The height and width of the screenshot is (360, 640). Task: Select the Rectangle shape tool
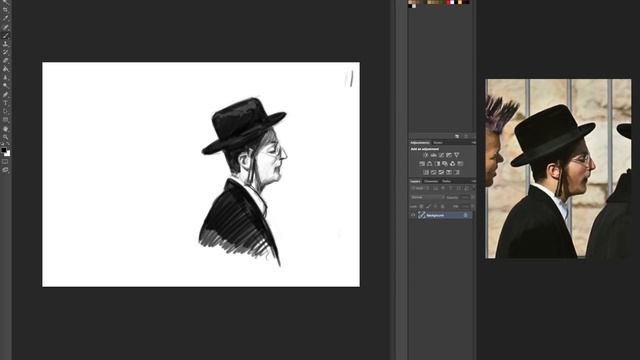(x=5, y=120)
